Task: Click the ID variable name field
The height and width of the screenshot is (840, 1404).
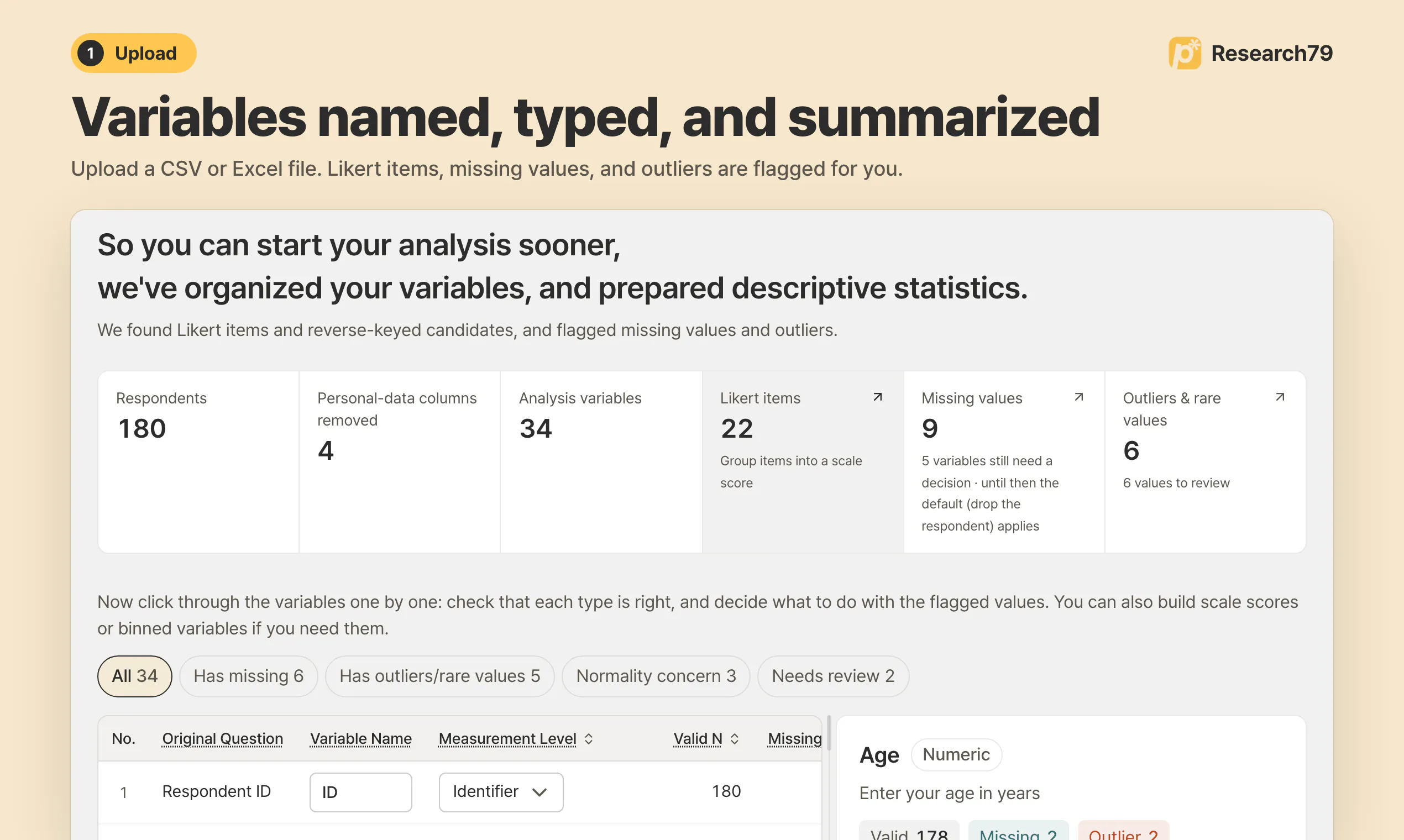Action: coord(360,792)
